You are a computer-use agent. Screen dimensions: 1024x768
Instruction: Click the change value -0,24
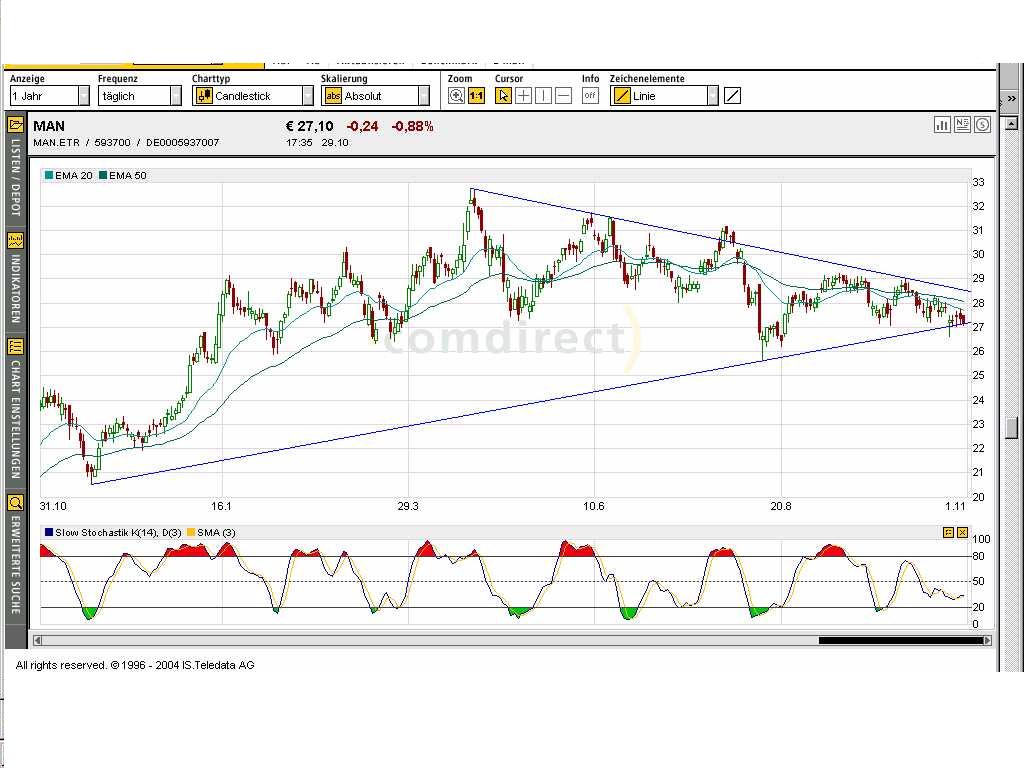(x=362, y=126)
